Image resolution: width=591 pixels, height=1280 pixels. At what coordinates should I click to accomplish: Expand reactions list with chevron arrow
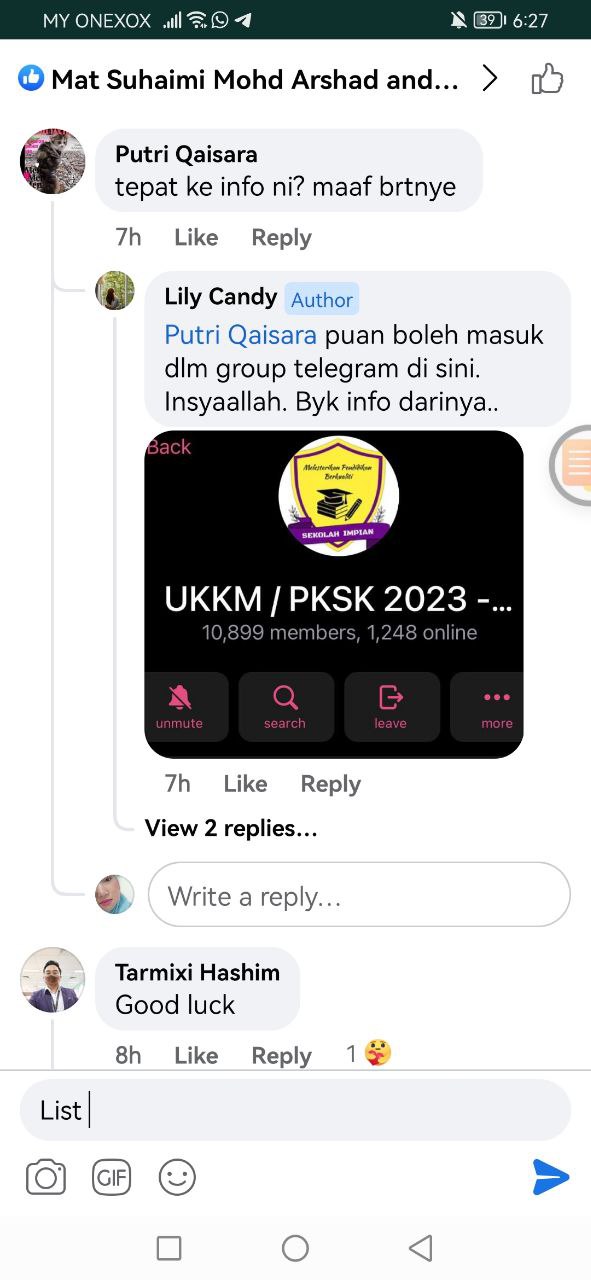click(490, 79)
